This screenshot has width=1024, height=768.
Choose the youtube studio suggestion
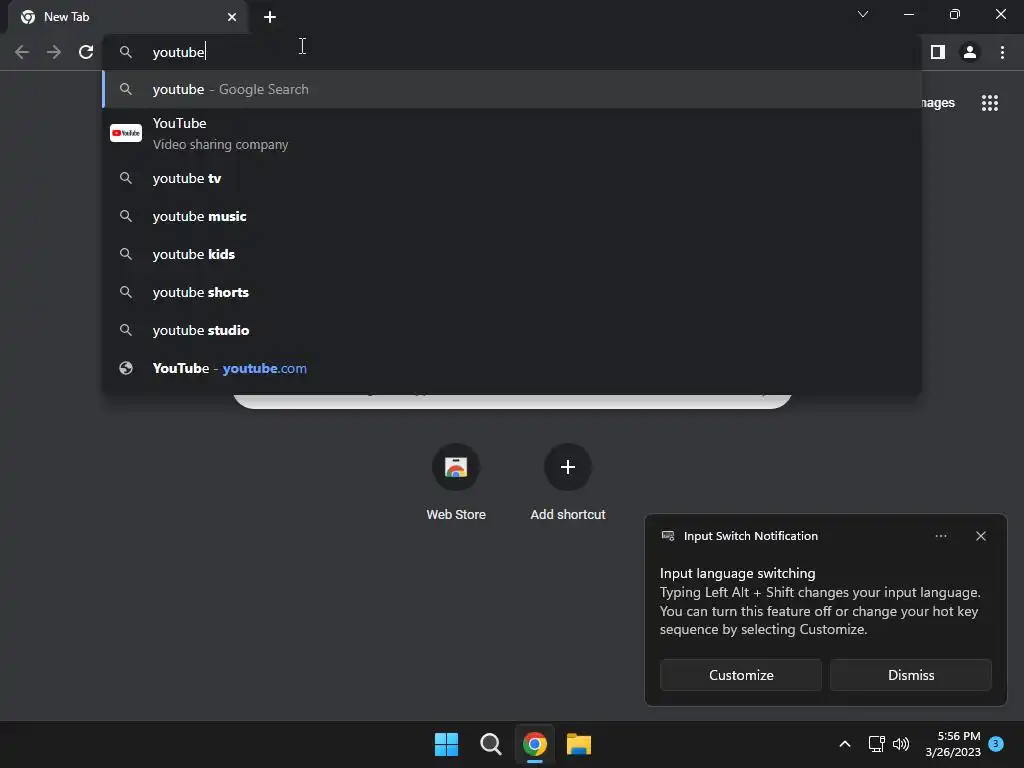[x=512, y=330]
